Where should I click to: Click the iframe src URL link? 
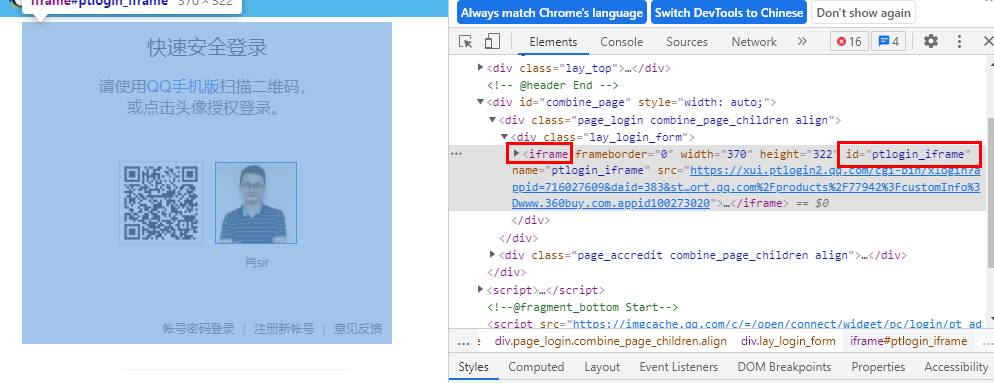[x=746, y=187]
